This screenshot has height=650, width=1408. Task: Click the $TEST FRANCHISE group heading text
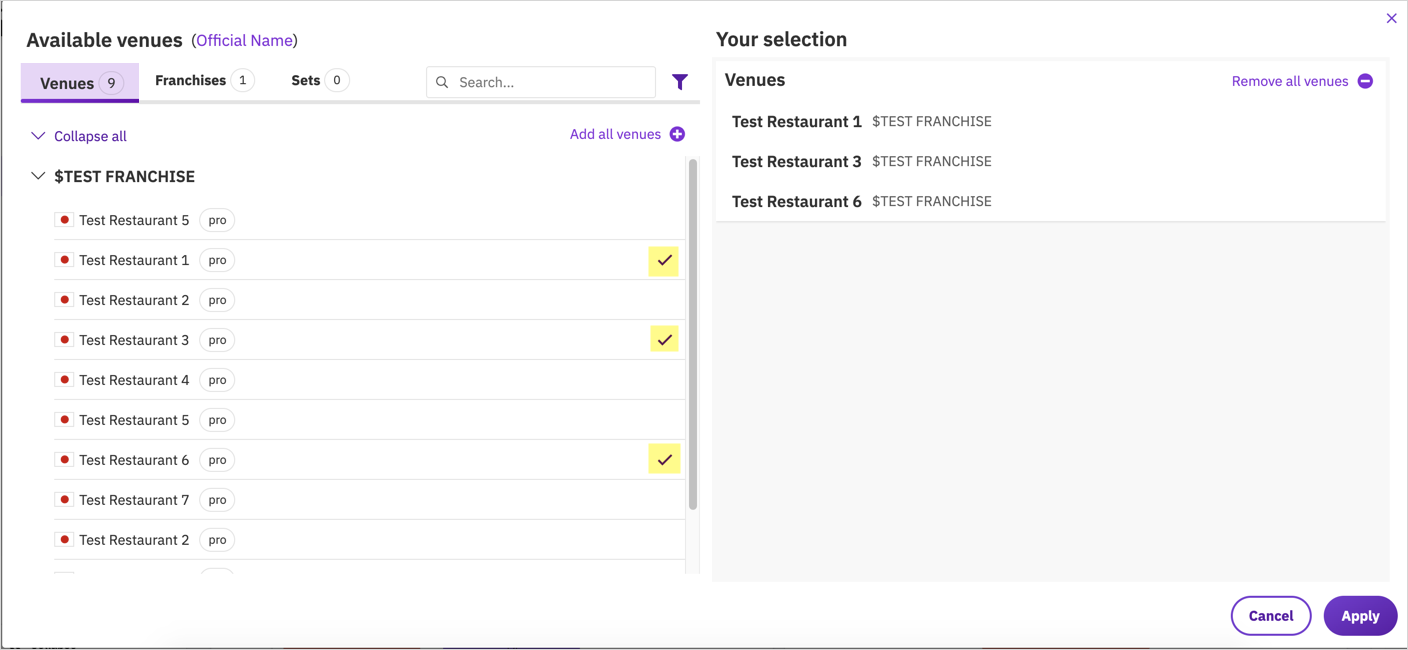click(x=124, y=176)
